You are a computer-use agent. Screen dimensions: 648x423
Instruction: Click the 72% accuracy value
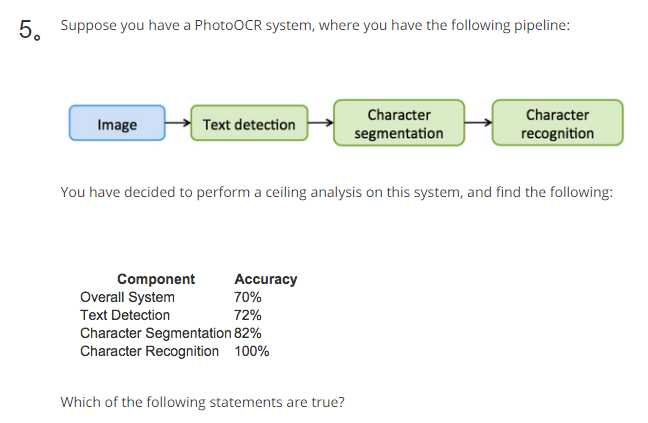point(248,315)
